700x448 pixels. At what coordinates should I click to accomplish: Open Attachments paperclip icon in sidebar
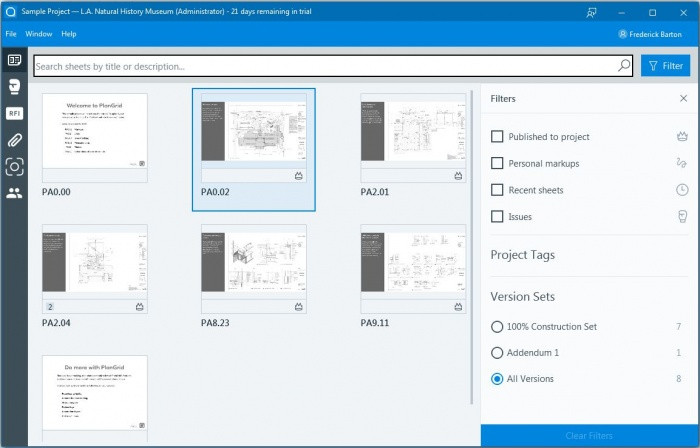click(14, 140)
